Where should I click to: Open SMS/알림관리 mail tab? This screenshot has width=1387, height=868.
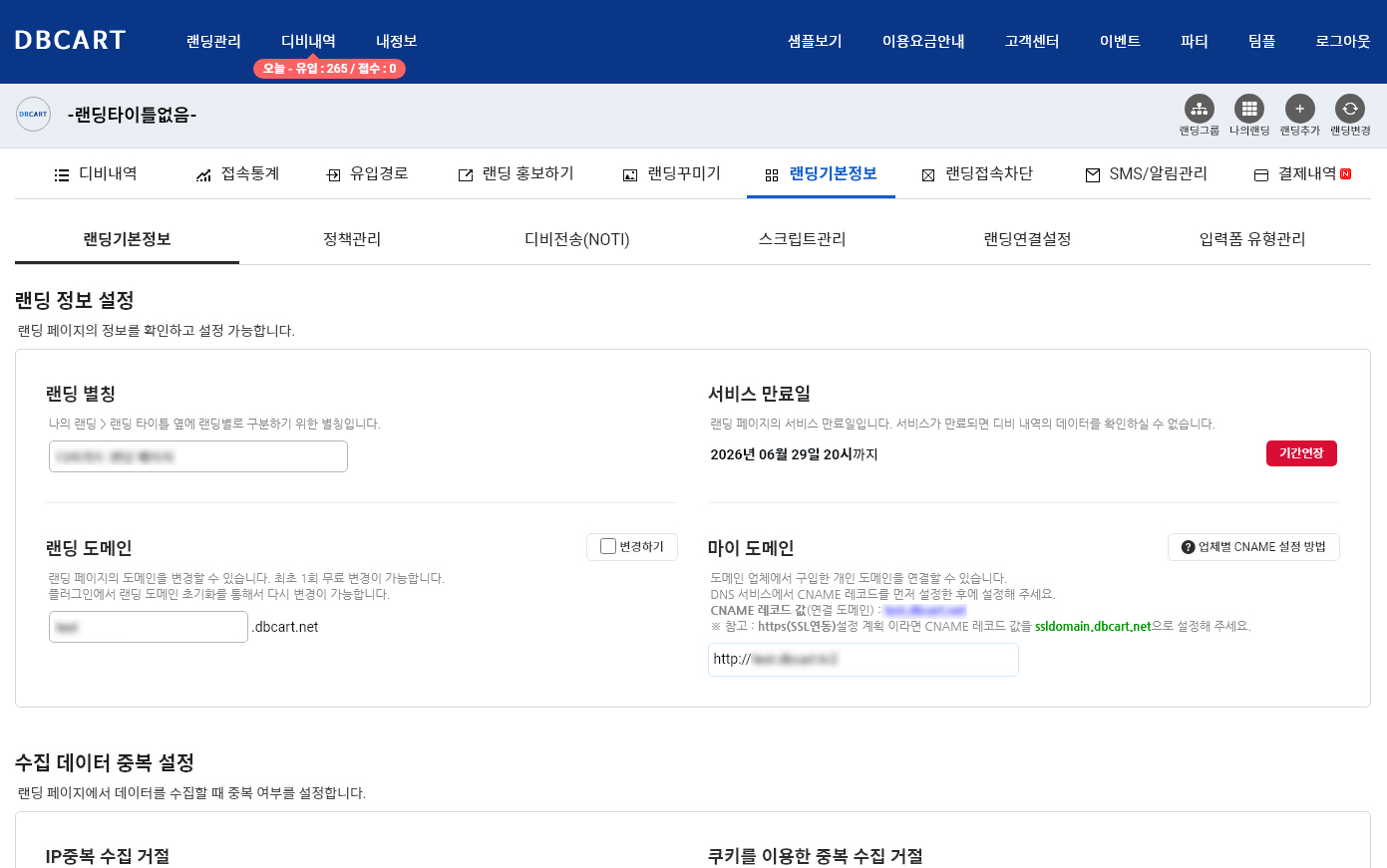click(x=1146, y=174)
